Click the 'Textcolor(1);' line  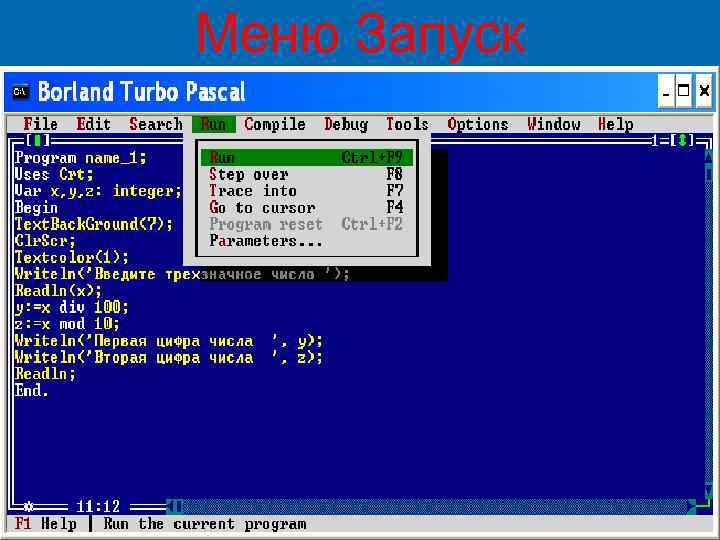[x=72, y=257]
